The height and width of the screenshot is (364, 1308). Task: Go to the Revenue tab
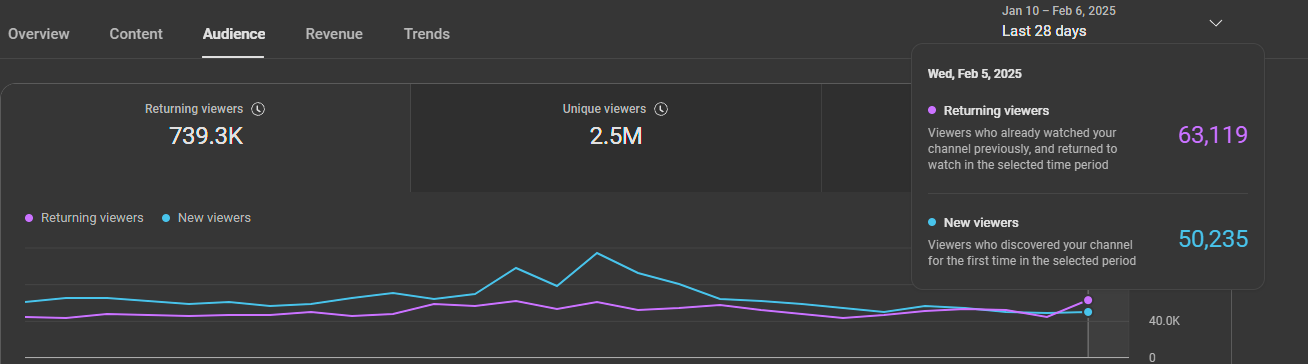pyautogui.click(x=334, y=34)
